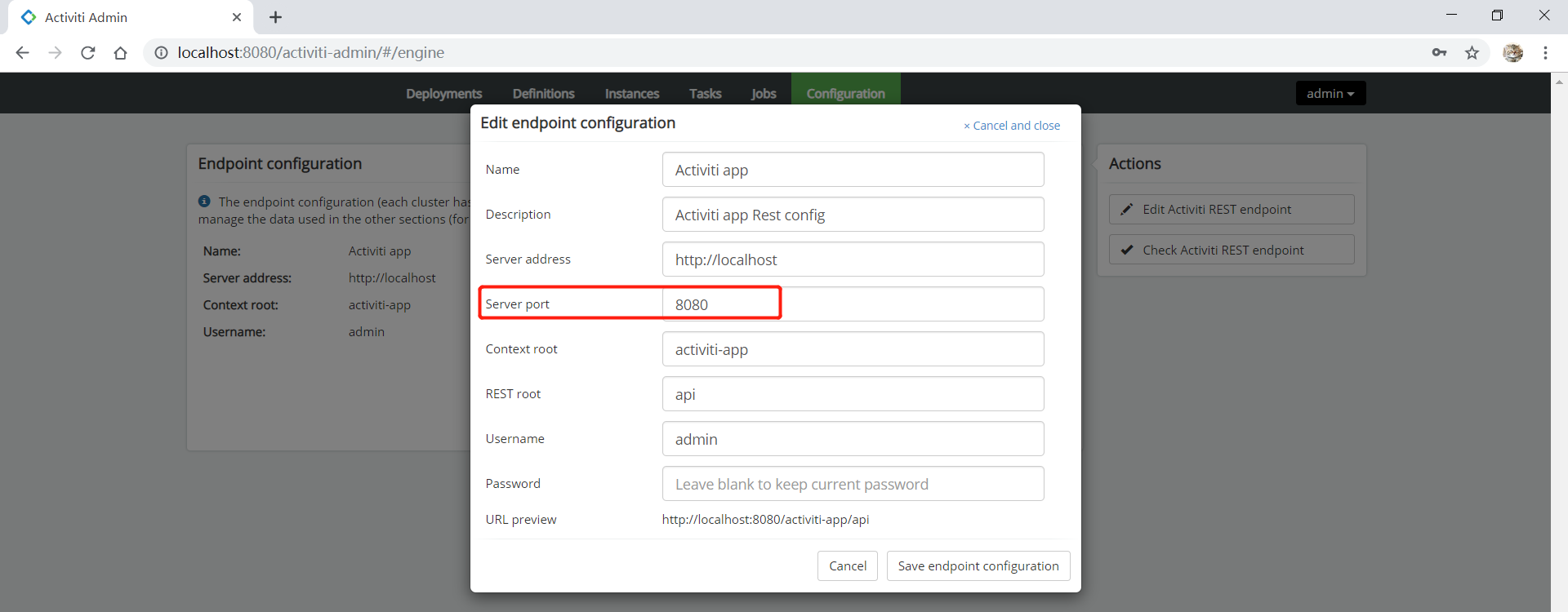The image size is (1568, 612).
Task: Click the Password field
Action: click(x=853, y=484)
